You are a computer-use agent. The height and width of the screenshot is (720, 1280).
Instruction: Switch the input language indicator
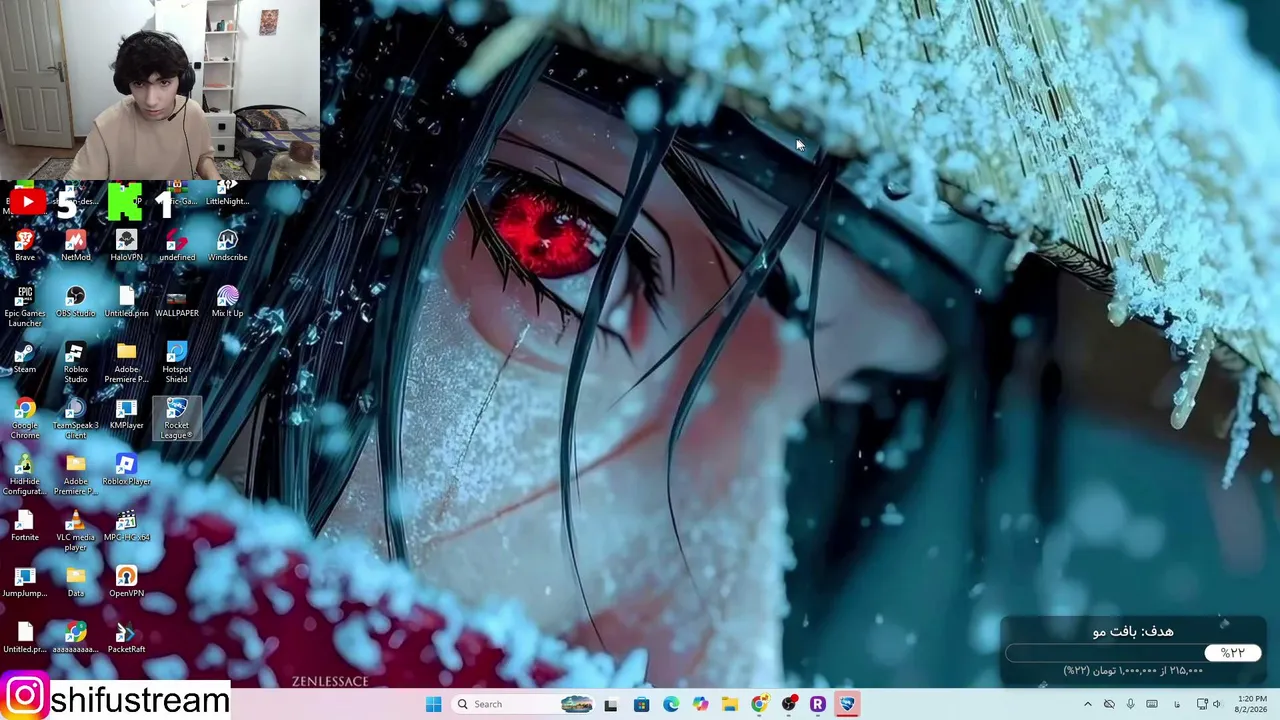1177,704
